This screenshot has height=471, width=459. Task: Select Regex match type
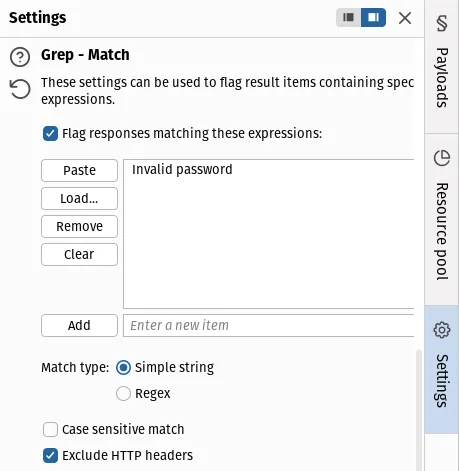[123, 393]
